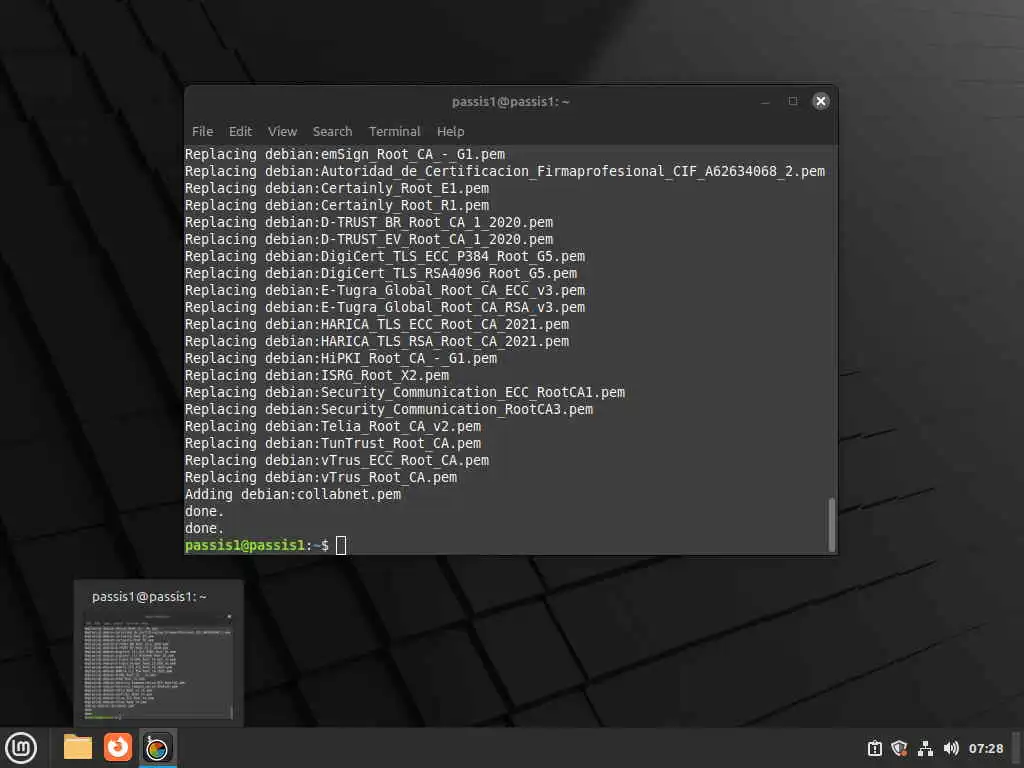Click the line 'Replacing debian:vTrus_Root_CA.pem'

tap(321, 477)
